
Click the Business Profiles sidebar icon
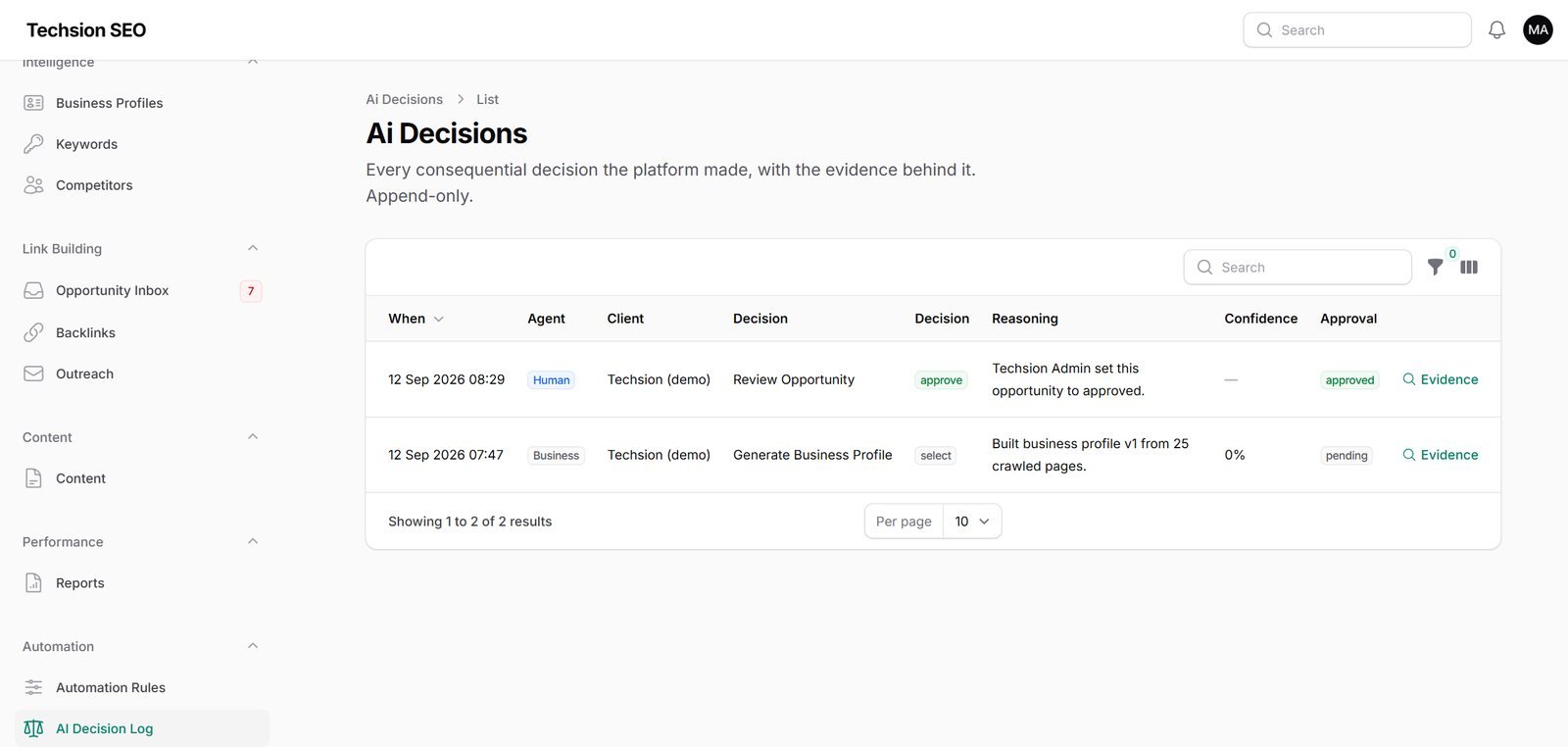[x=33, y=103]
